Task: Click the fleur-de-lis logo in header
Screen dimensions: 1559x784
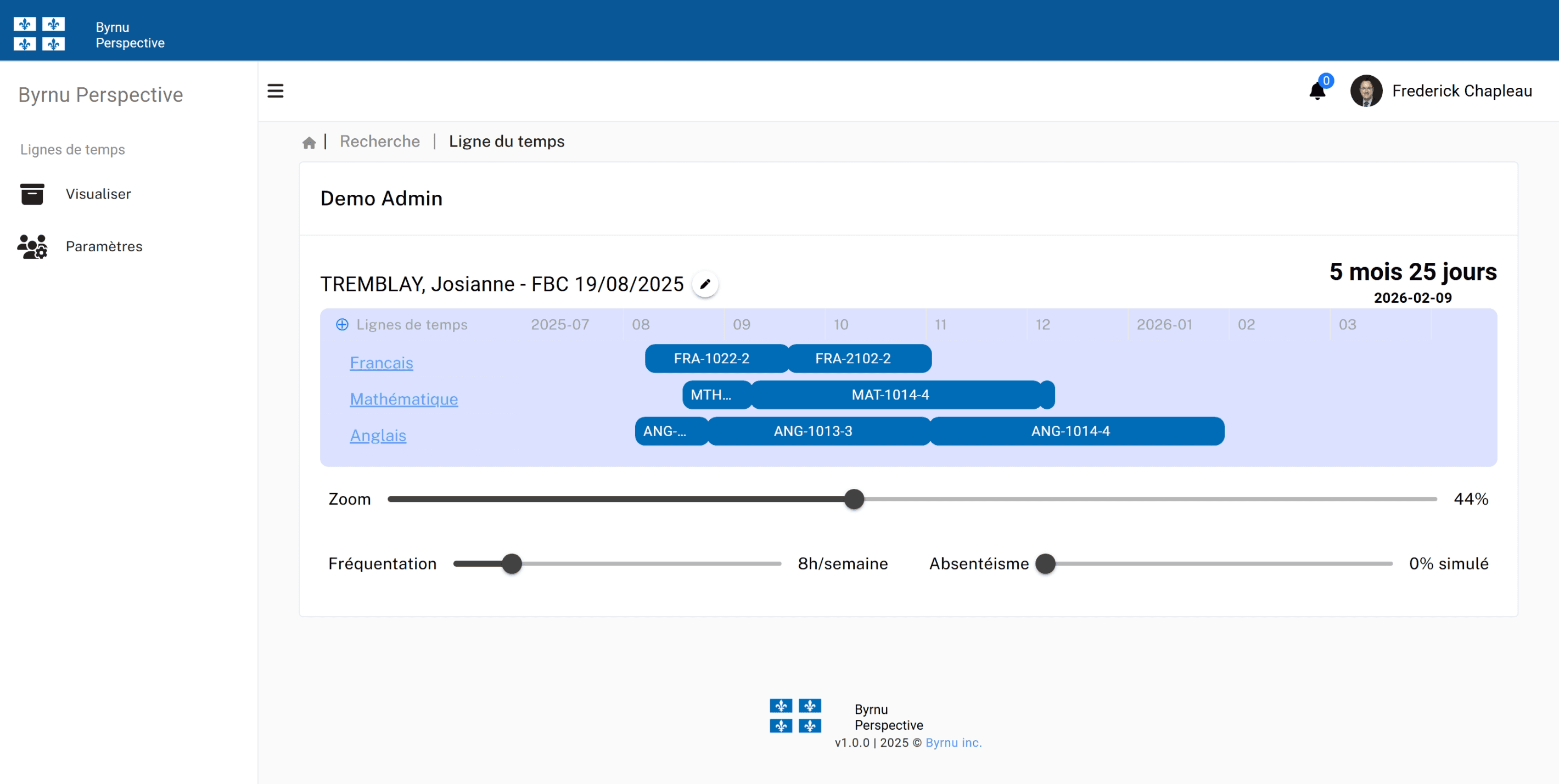Action: (x=40, y=34)
